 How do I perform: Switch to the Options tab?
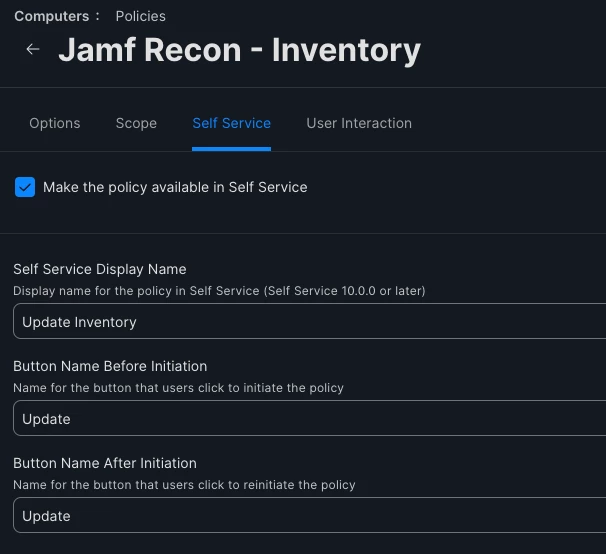[55, 123]
